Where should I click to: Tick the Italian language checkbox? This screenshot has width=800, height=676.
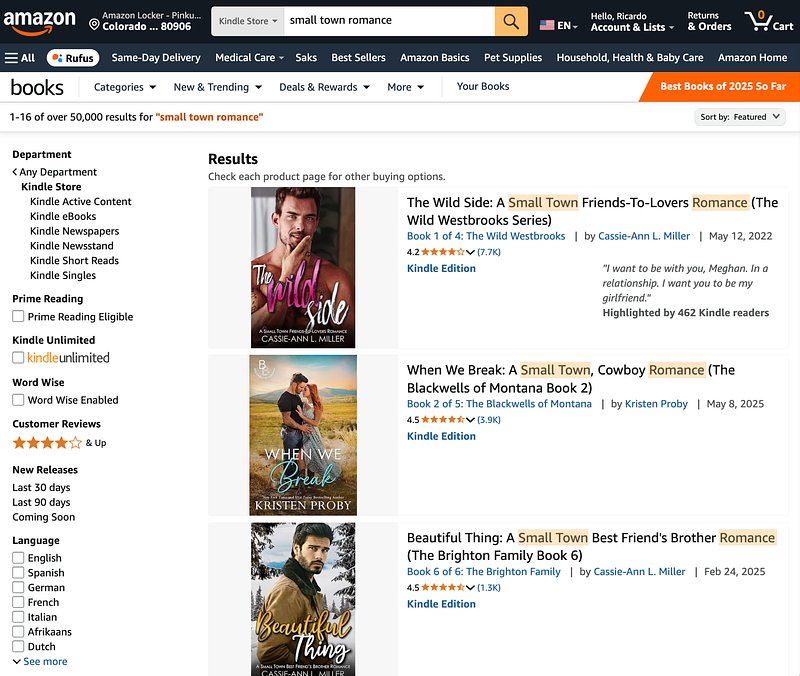point(18,617)
